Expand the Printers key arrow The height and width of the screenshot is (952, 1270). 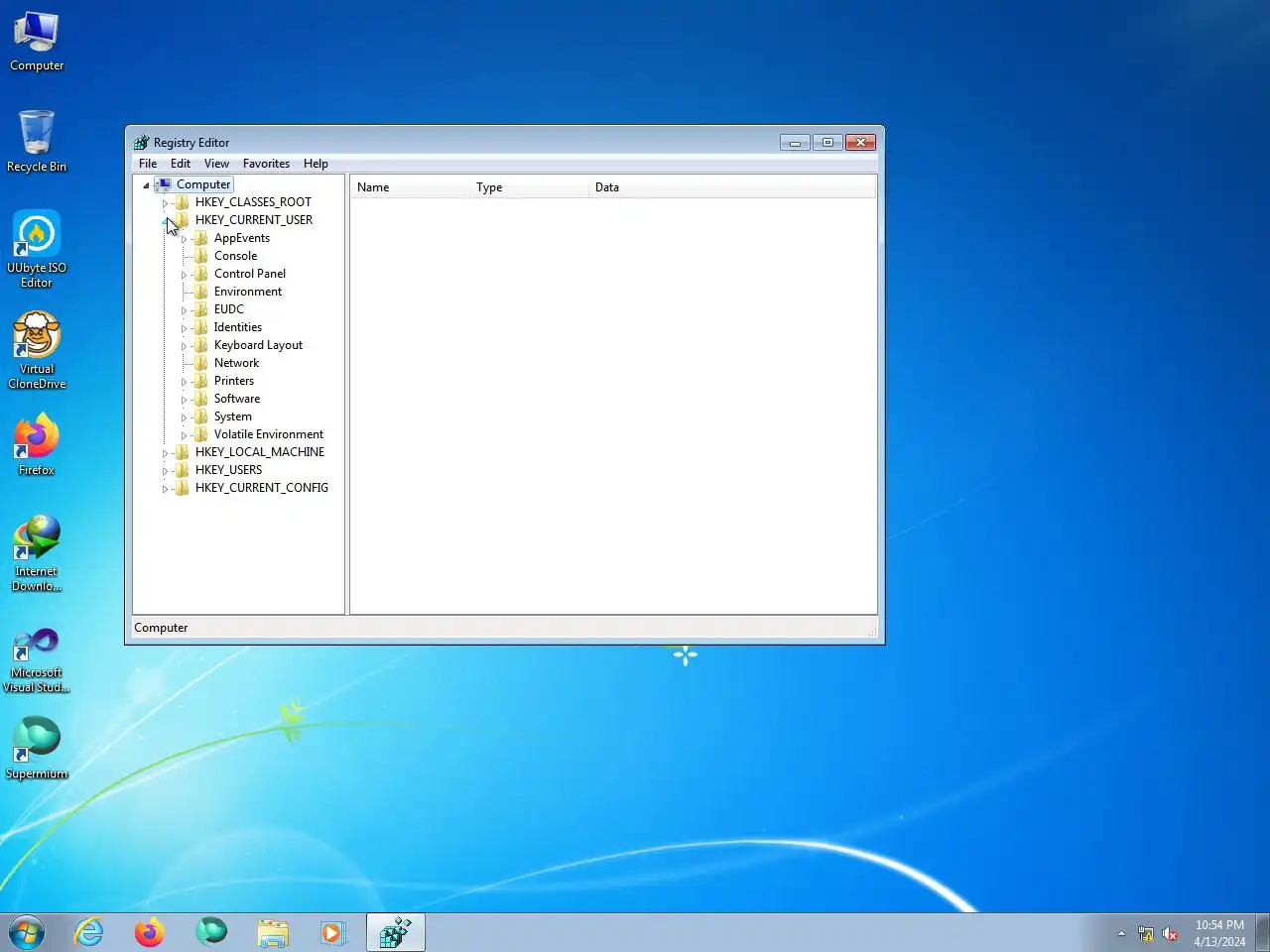coord(184,381)
